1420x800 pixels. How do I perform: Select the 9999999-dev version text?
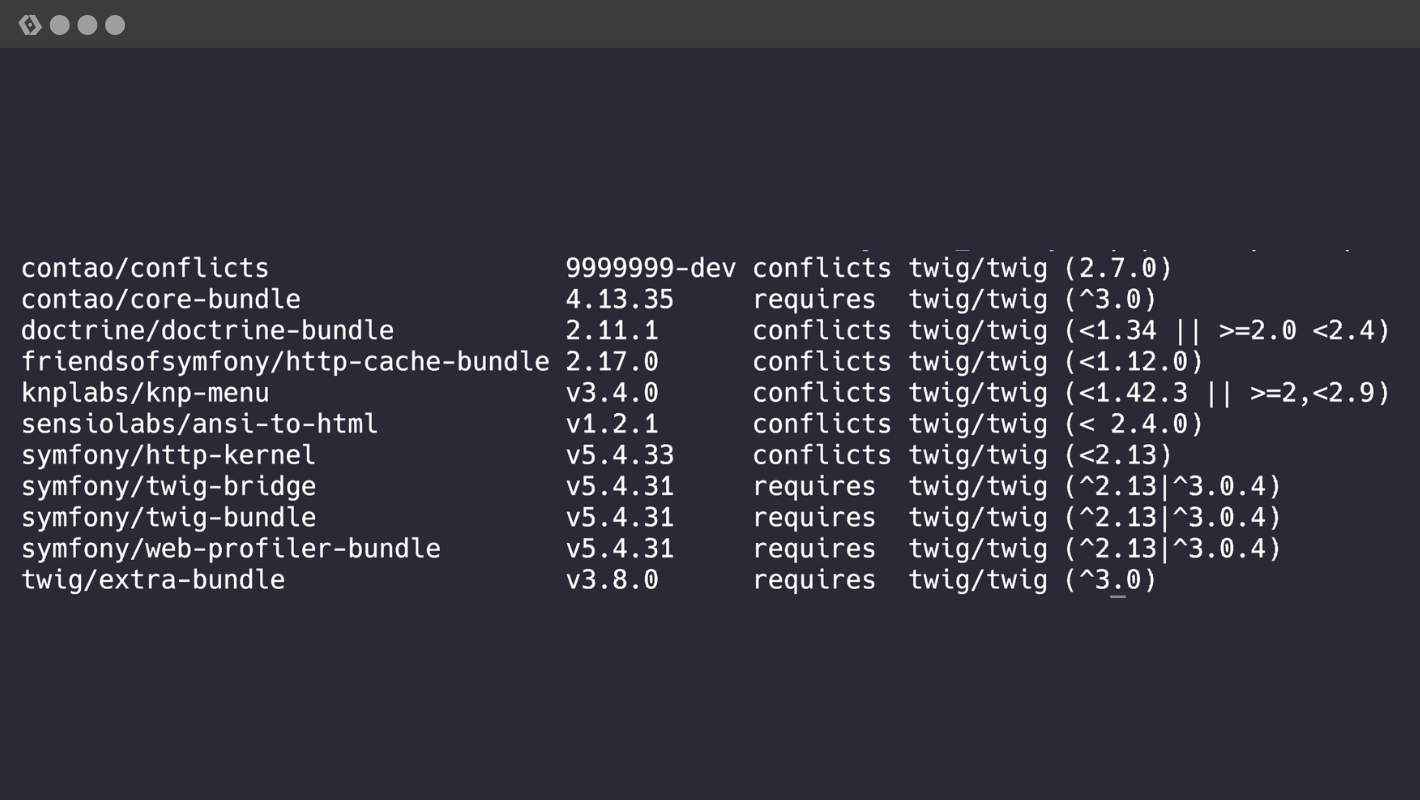click(651, 267)
